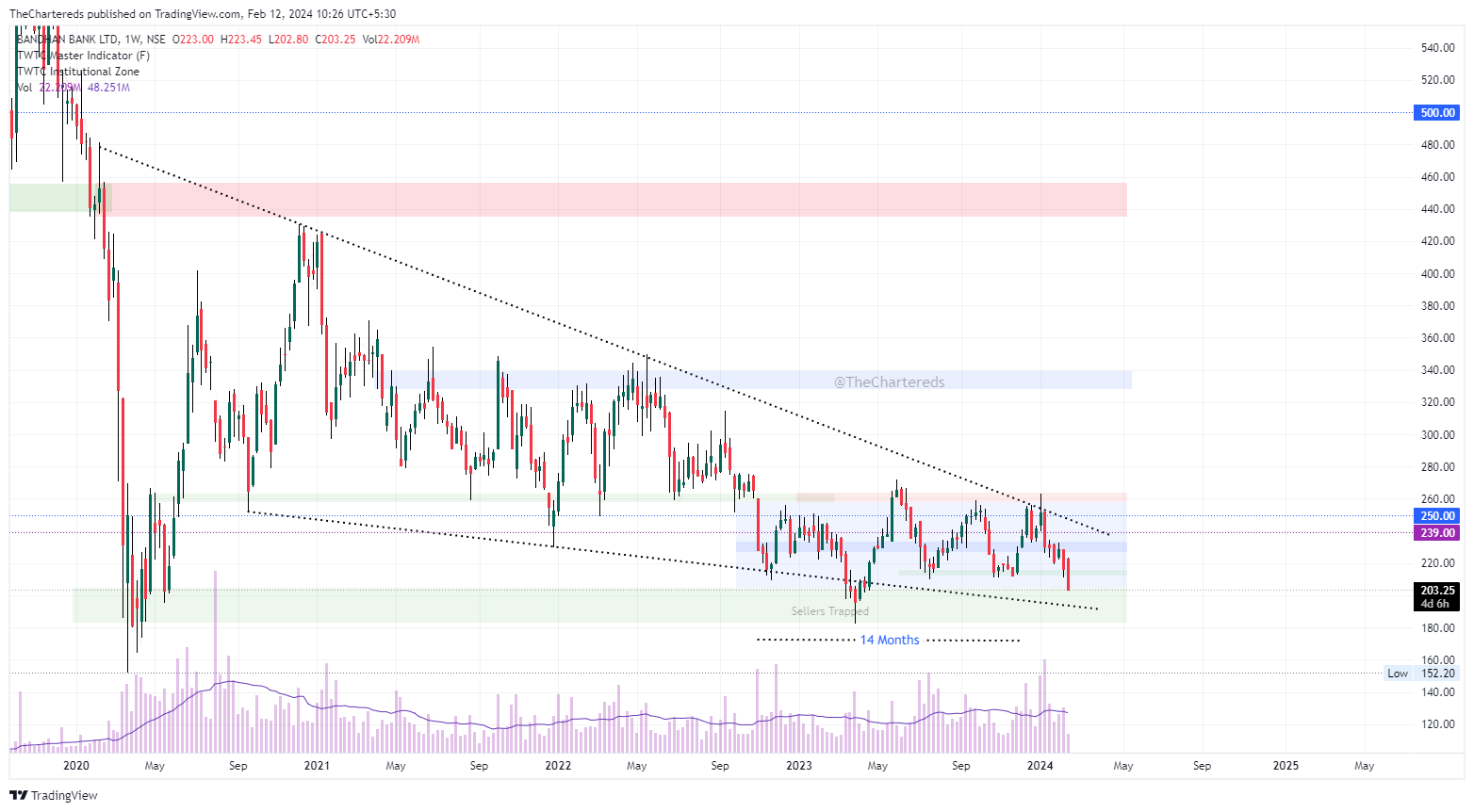Click 400.00 on the price scale

point(1437,274)
